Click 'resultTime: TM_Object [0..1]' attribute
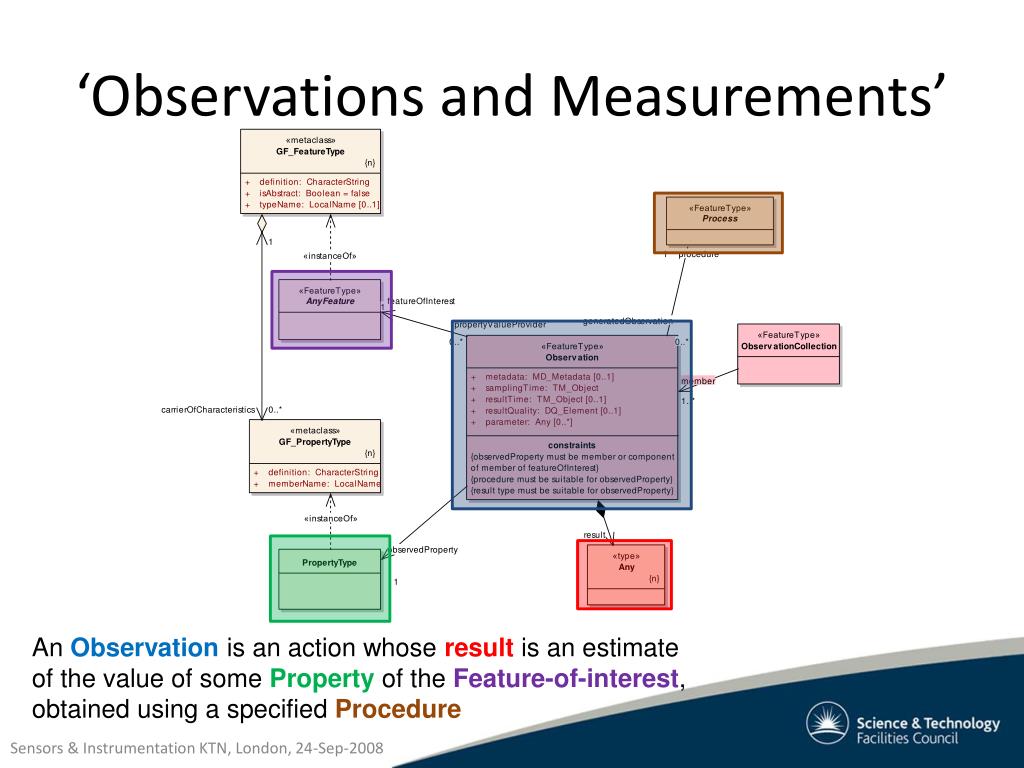 545,399
